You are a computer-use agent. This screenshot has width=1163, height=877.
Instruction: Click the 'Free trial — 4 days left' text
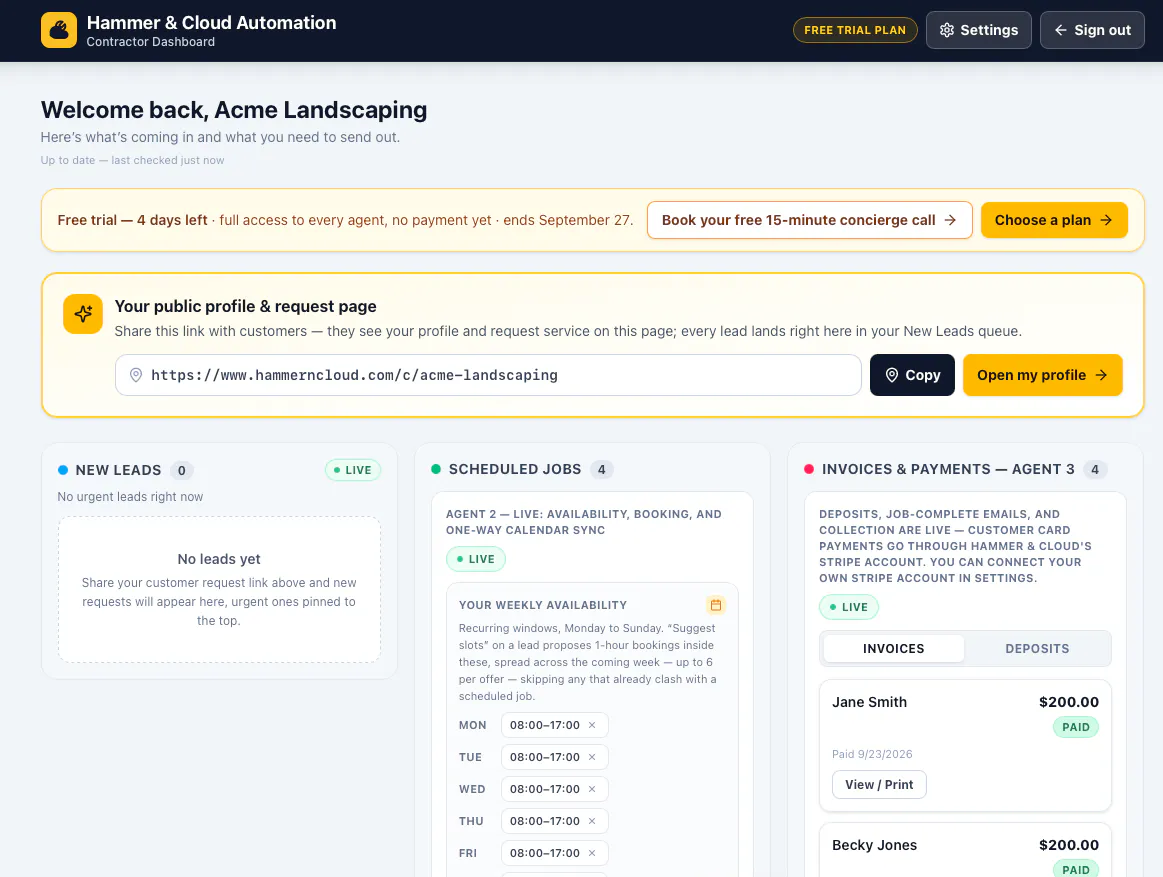click(133, 220)
